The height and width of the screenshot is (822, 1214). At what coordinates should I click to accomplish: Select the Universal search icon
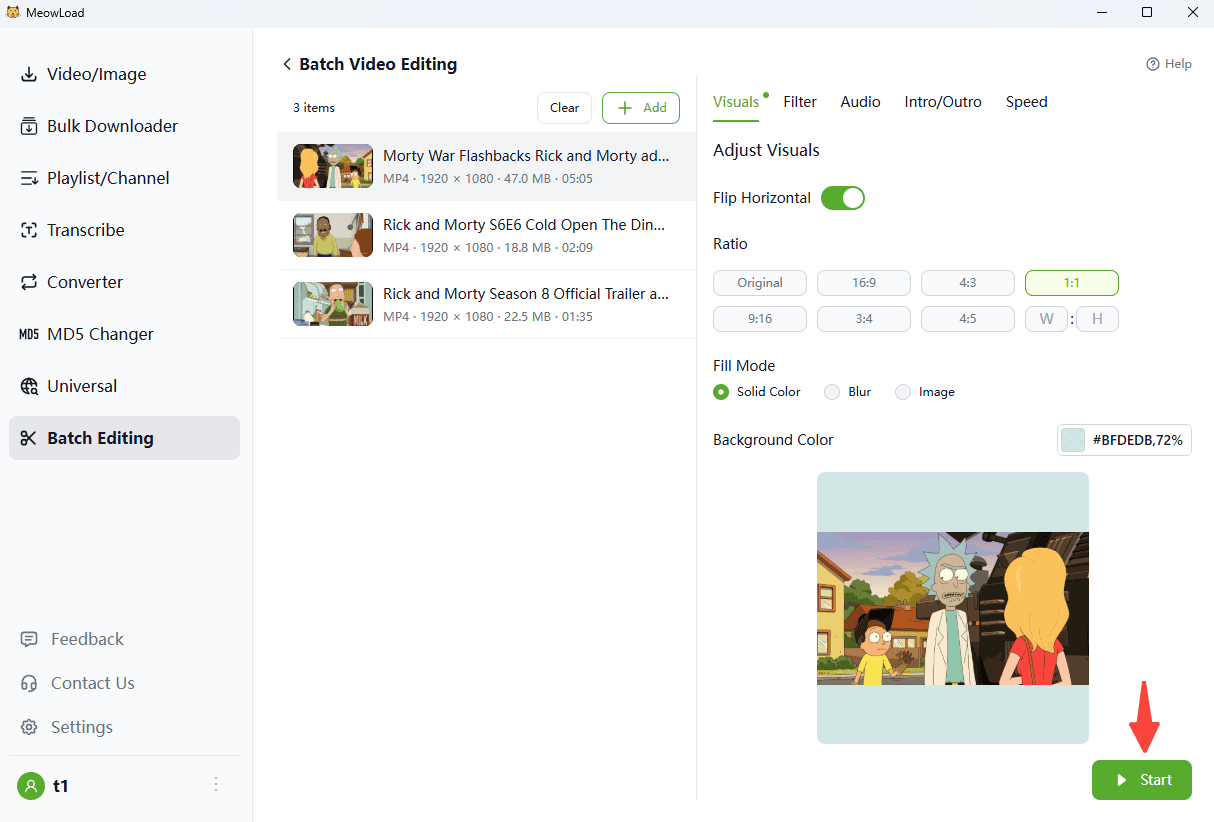click(x=29, y=386)
